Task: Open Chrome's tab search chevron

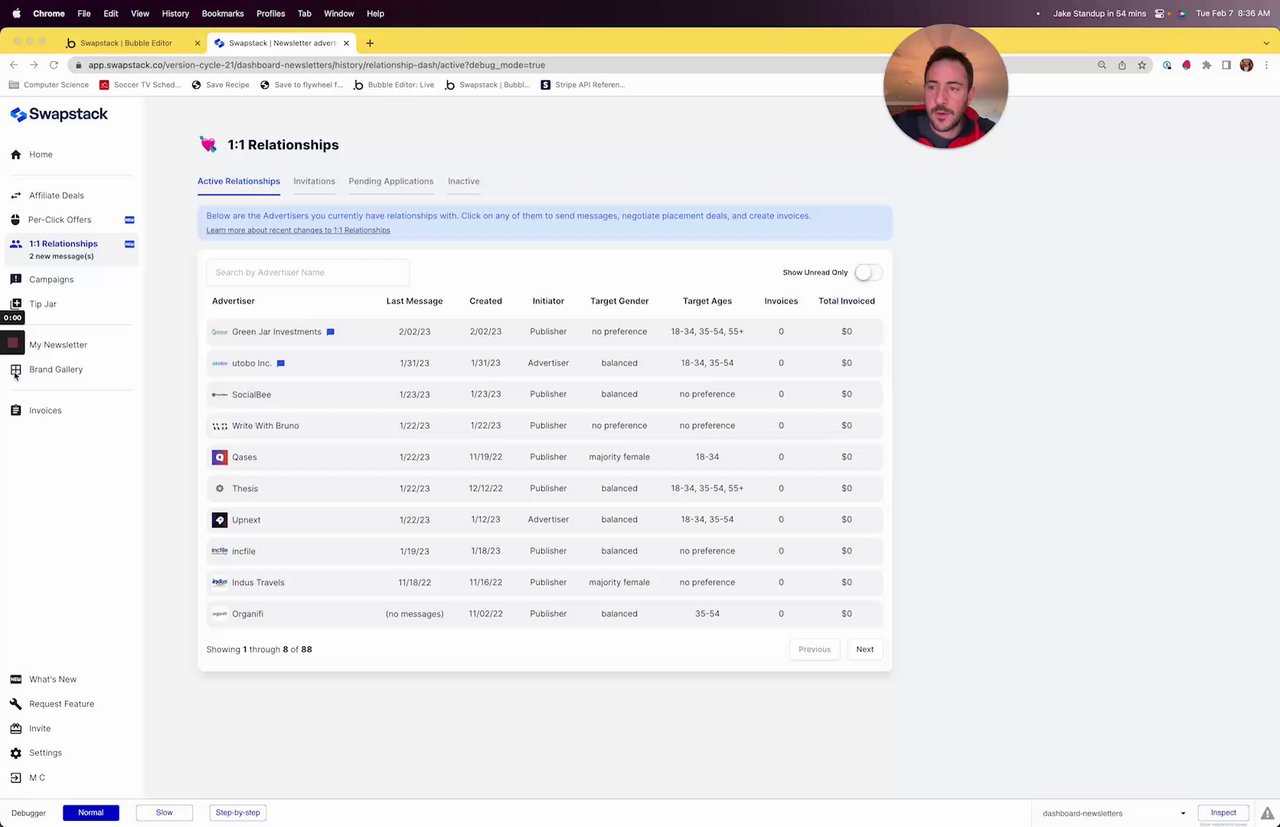Action: [x=1266, y=43]
